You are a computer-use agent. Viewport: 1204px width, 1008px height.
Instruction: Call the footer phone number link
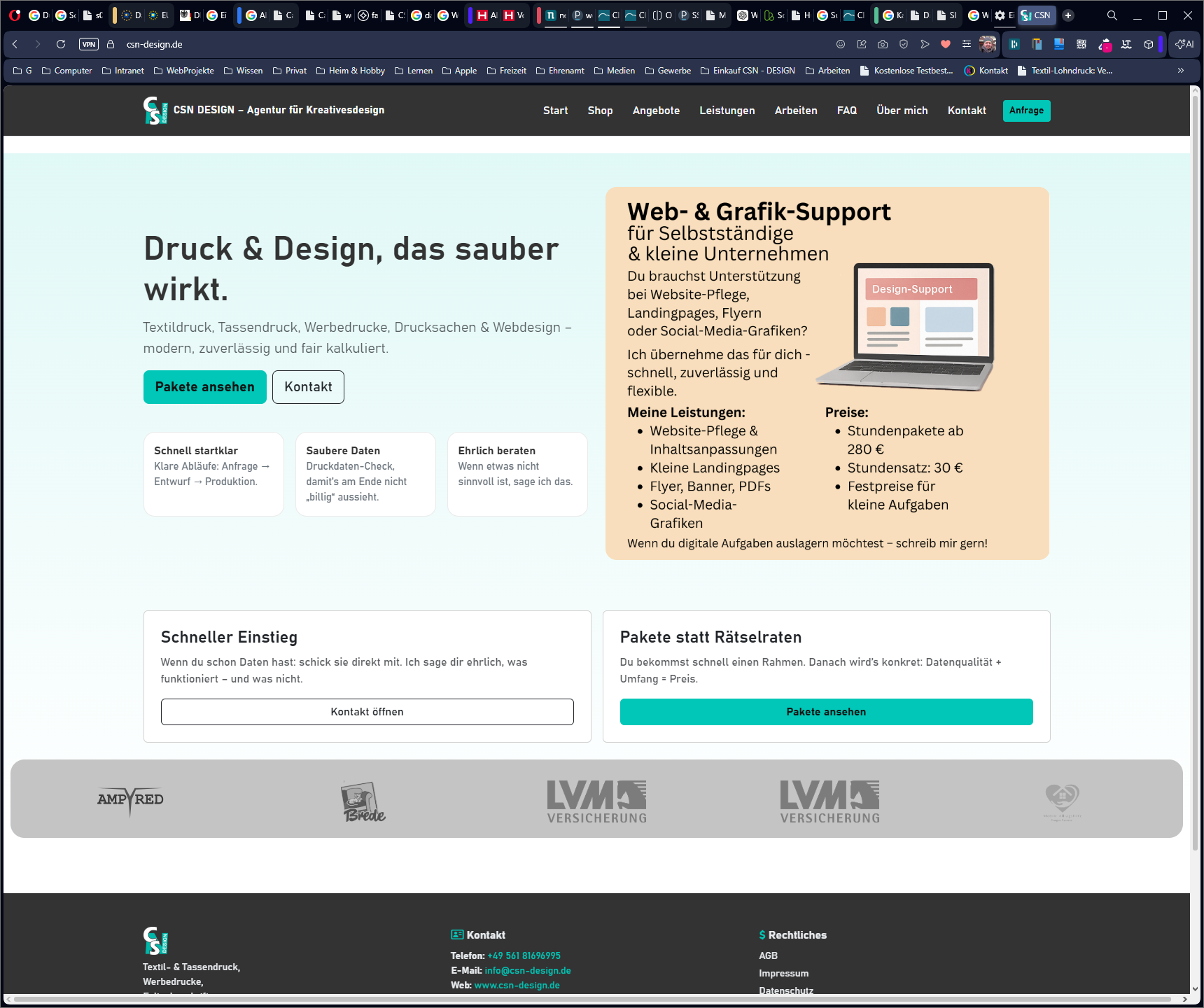tap(524, 955)
